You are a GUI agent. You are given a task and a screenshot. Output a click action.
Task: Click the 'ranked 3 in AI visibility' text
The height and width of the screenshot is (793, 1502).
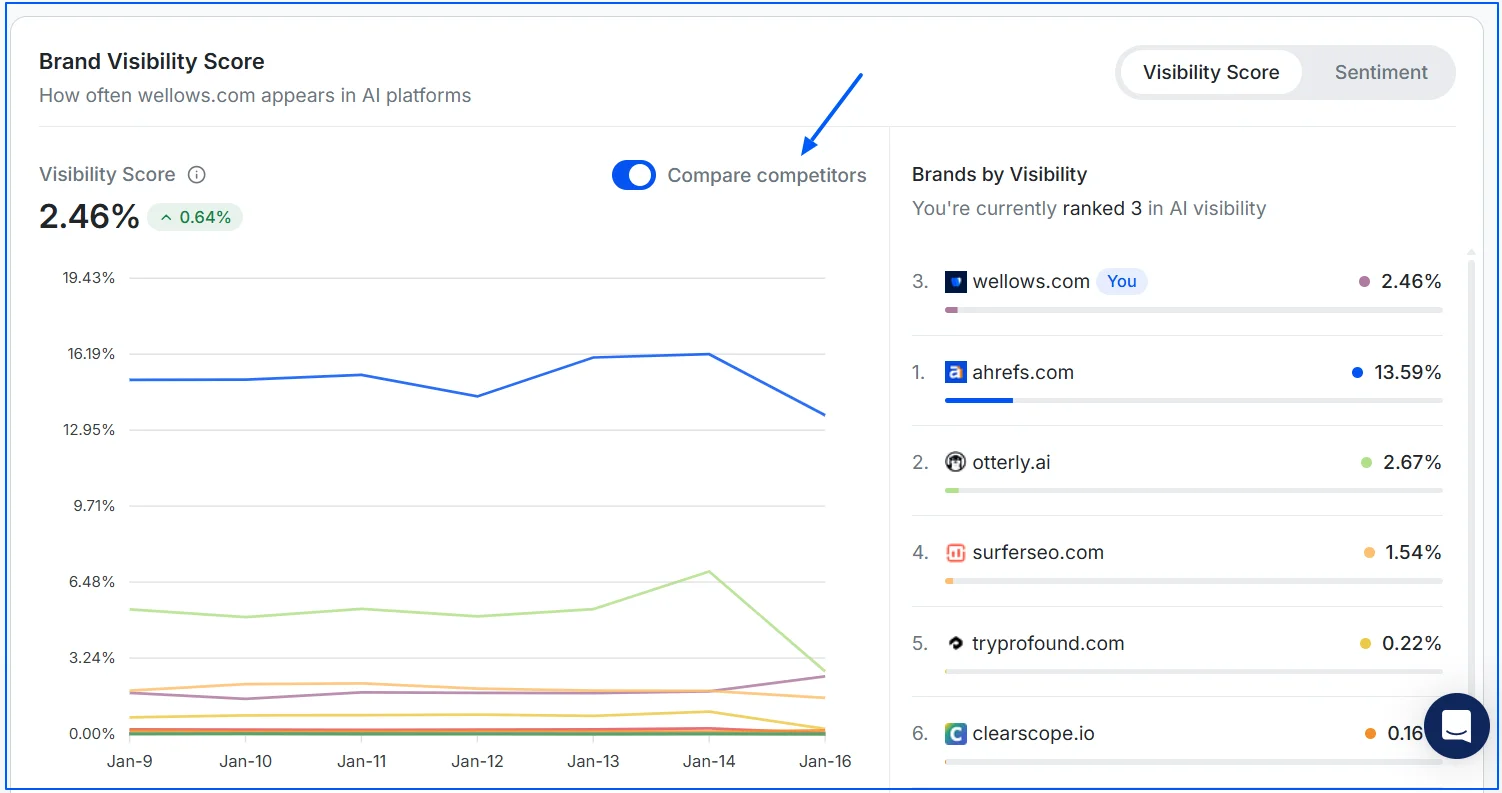[x=1164, y=208]
